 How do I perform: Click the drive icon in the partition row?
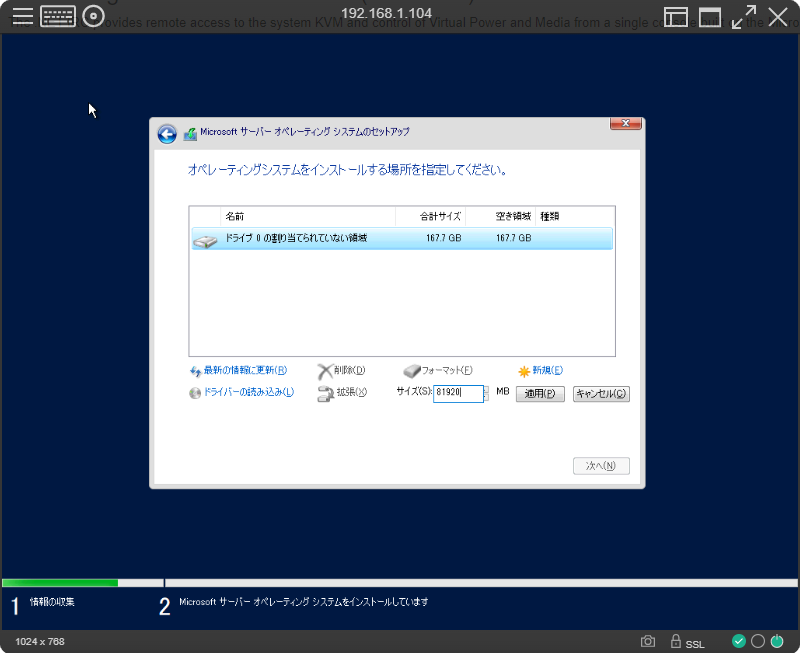point(205,241)
